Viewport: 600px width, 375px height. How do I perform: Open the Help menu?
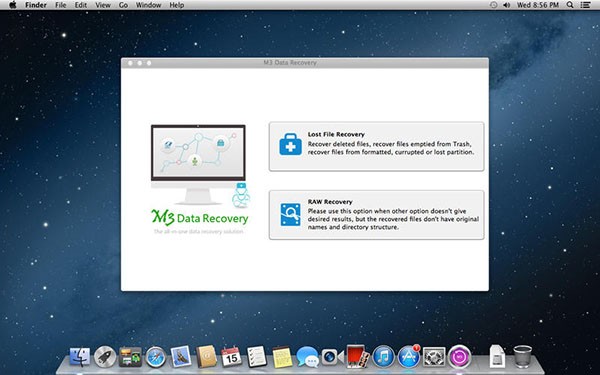click(x=177, y=5)
